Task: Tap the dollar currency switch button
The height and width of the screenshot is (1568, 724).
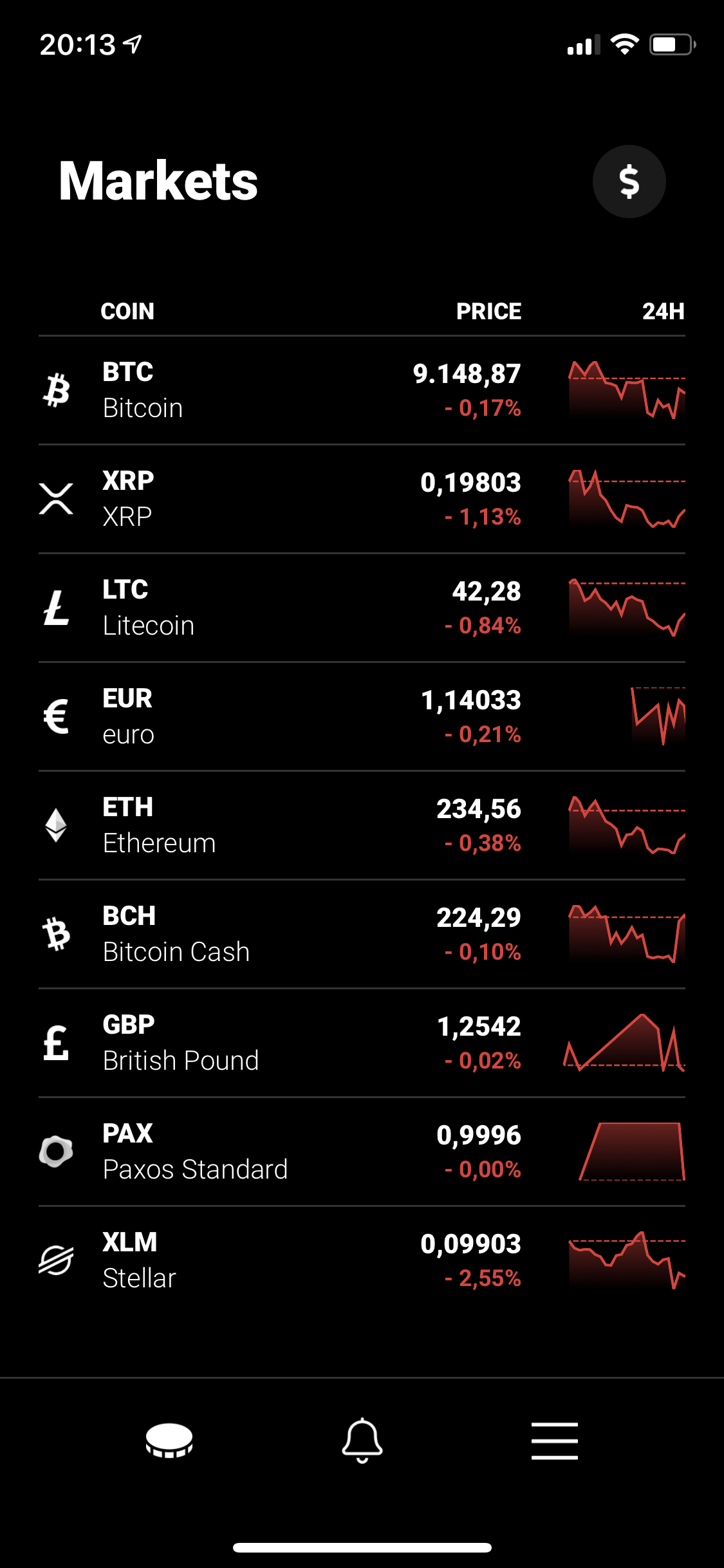Action: [629, 182]
